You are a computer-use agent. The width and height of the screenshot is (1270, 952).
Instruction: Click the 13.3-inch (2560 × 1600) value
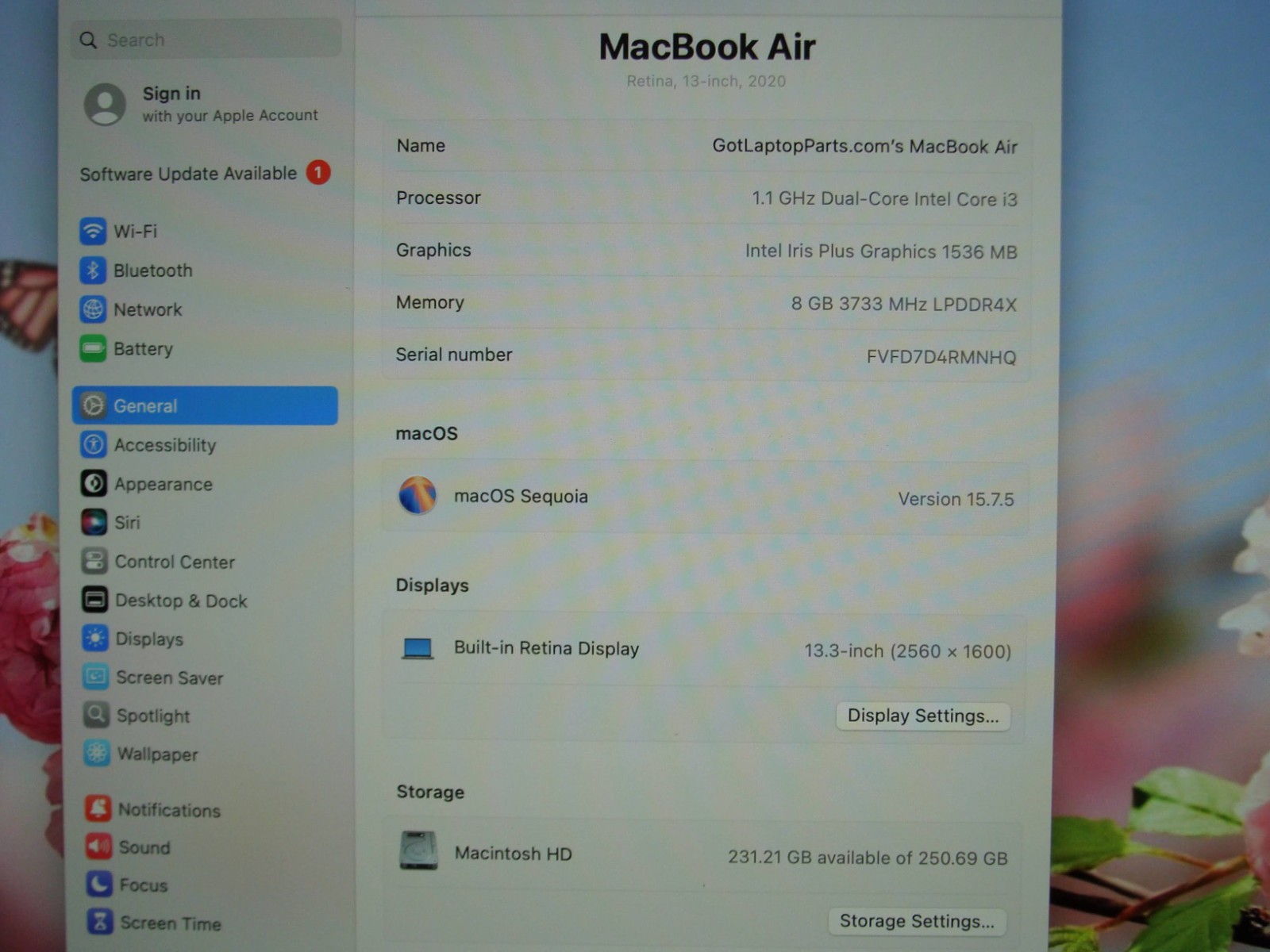(907, 651)
